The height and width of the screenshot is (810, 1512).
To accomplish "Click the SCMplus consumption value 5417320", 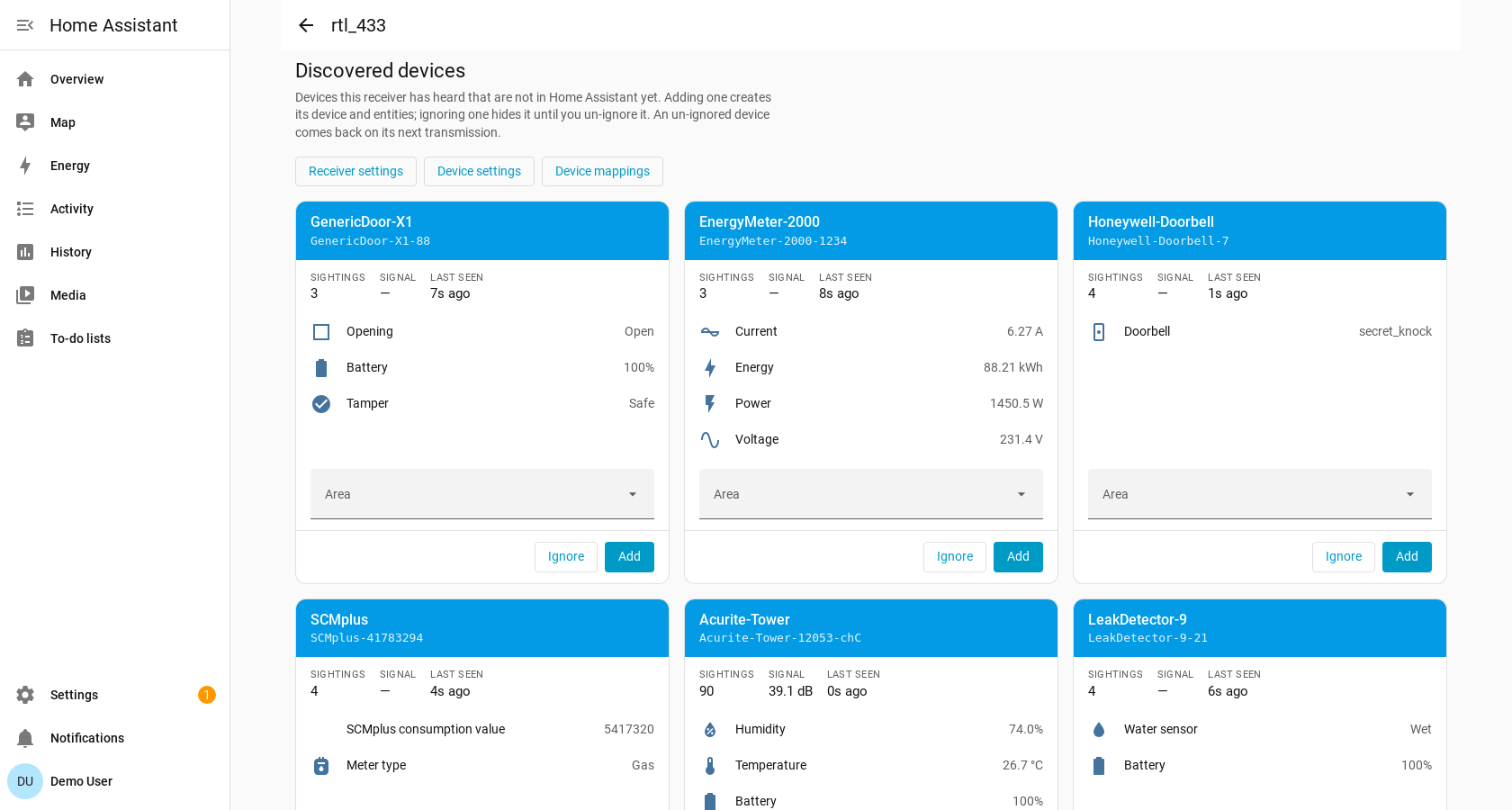I will [x=629, y=729].
